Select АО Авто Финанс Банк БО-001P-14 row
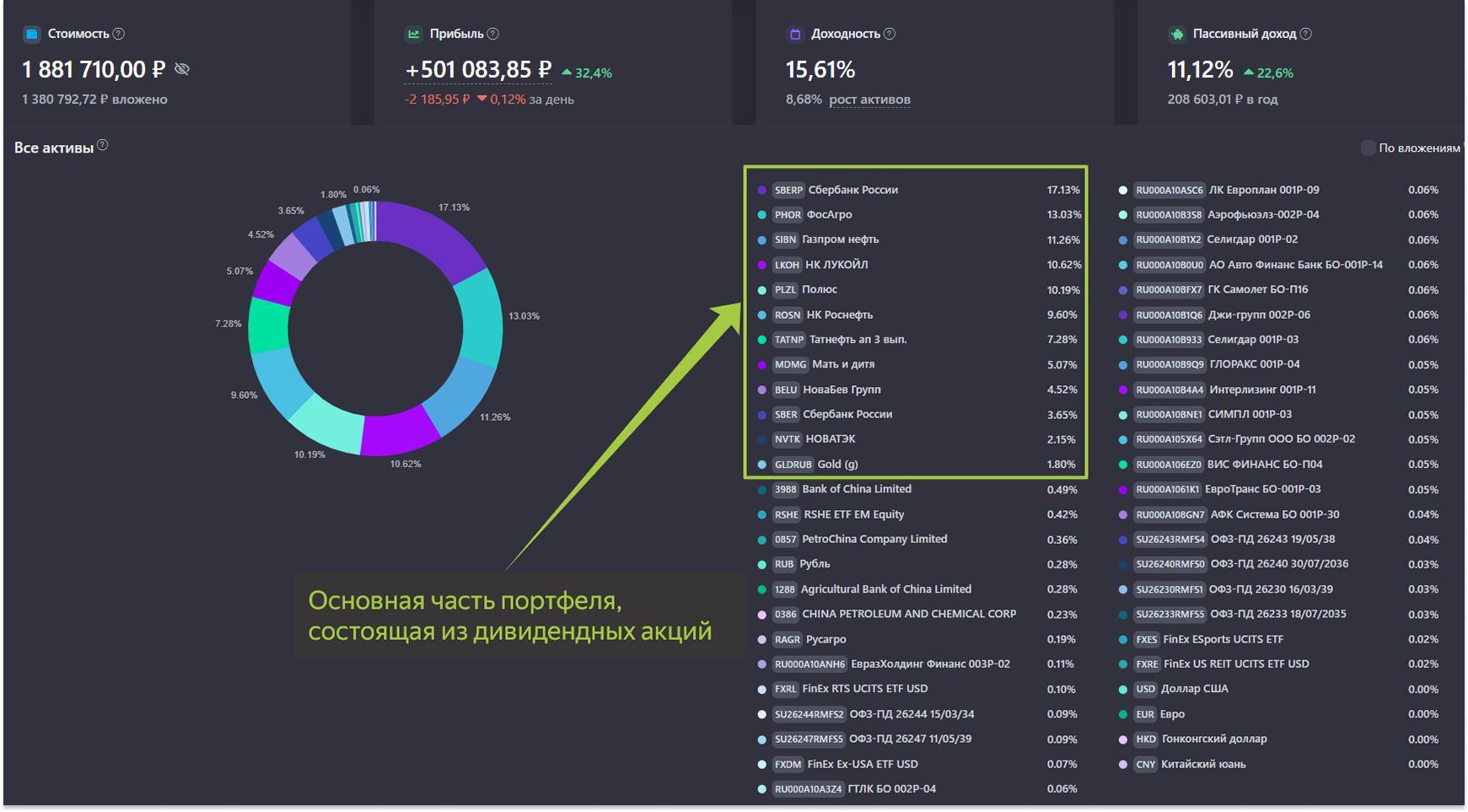Screen dimensions: 1468x812 pyautogui.click(x=1278, y=265)
